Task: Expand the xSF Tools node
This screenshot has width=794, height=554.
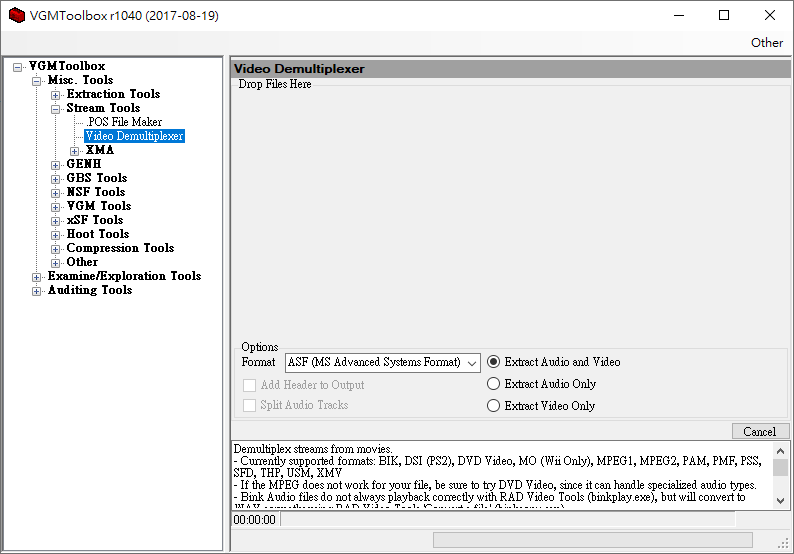Action: [56, 221]
